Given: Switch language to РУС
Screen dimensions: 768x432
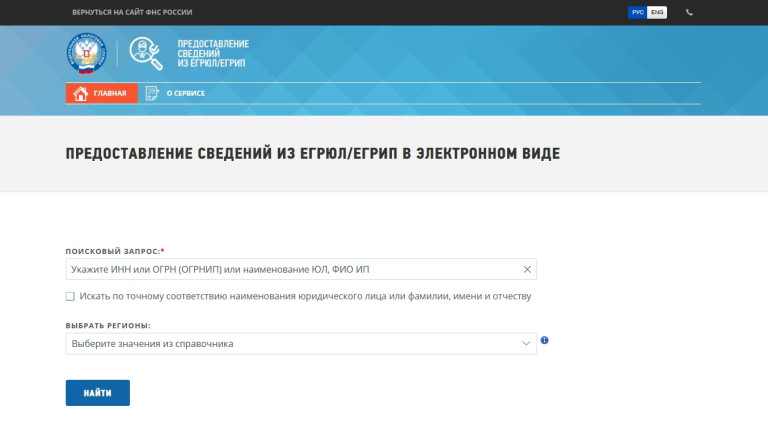Looking at the screenshot, I should (637, 12).
